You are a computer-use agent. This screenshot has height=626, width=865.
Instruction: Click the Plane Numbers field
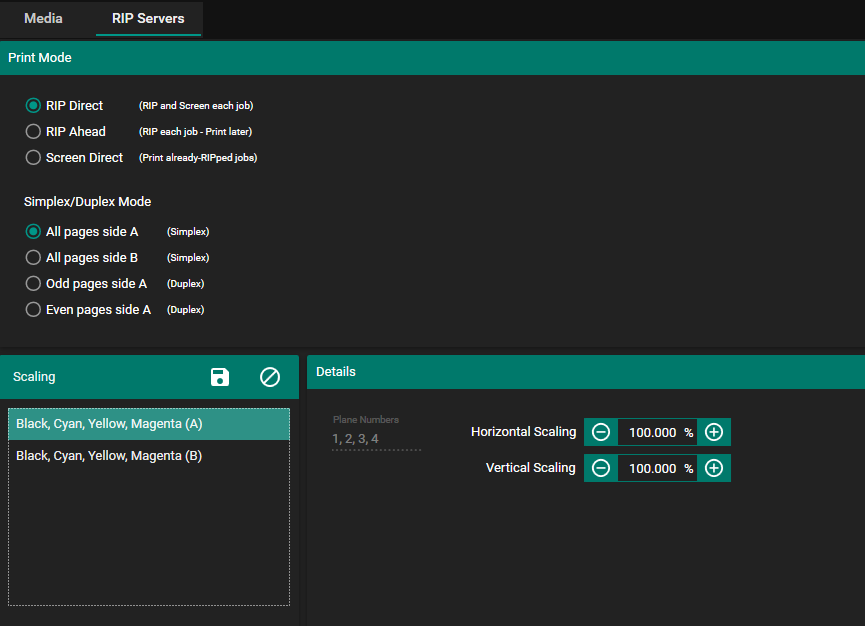coord(376,439)
